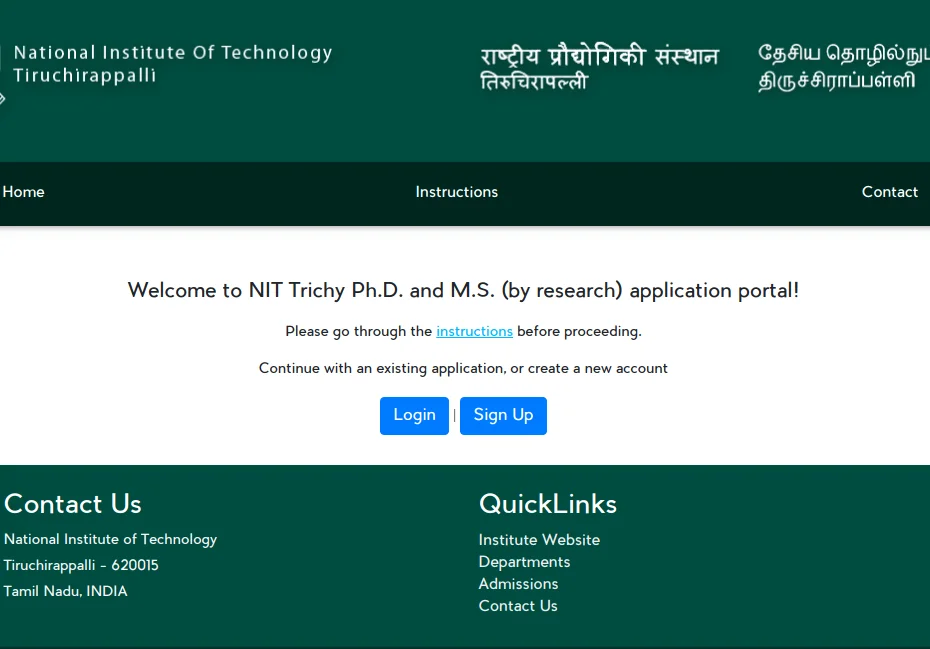Open the footer Contact Us link
930x649 pixels.
coord(518,606)
